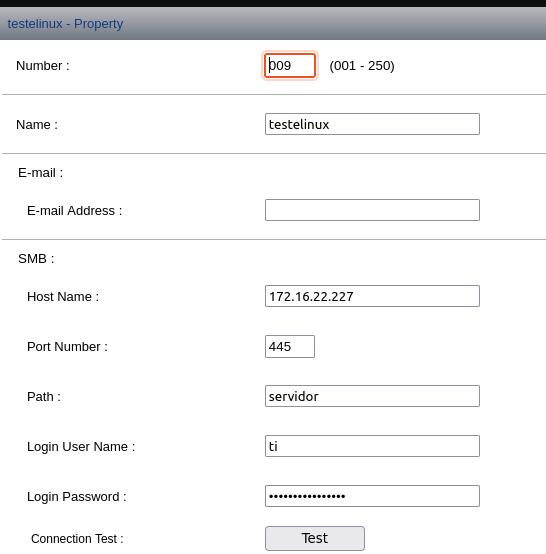Screen dimensions: 546x554
Task: Click the (001 - 250) range hint
Action: pyautogui.click(x=362, y=66)
